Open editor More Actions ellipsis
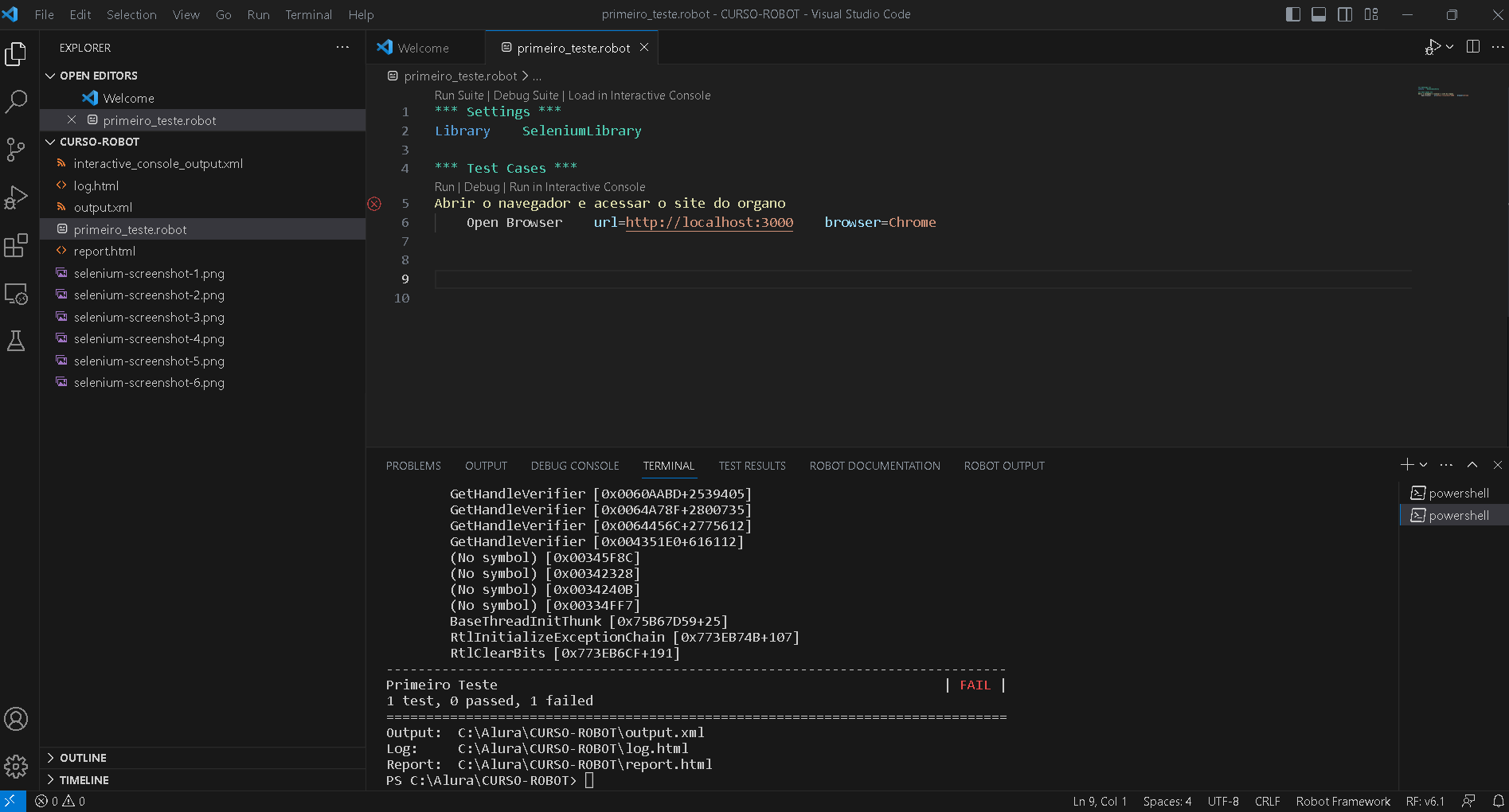The width and height of the screenshot is (1509, 812). pyautogui.click(x=1497, y=47)
